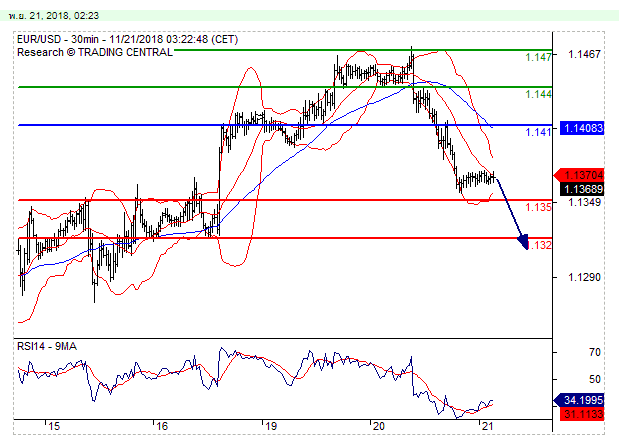Click the red RSI MA value 31.1133 tag

[582, 414]
